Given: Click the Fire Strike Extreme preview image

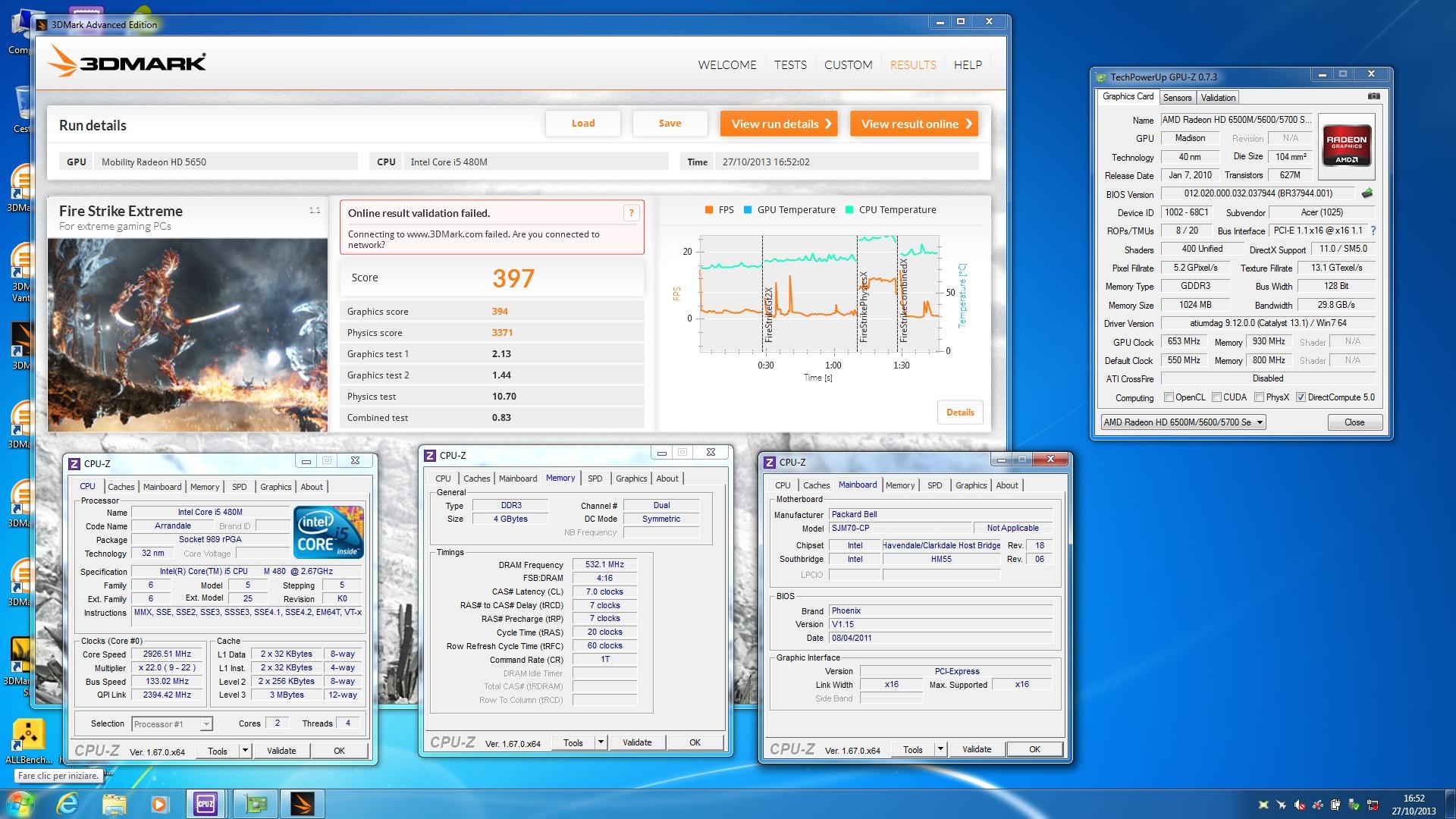Looking at the screenshot, I should [x=188, y=334].
